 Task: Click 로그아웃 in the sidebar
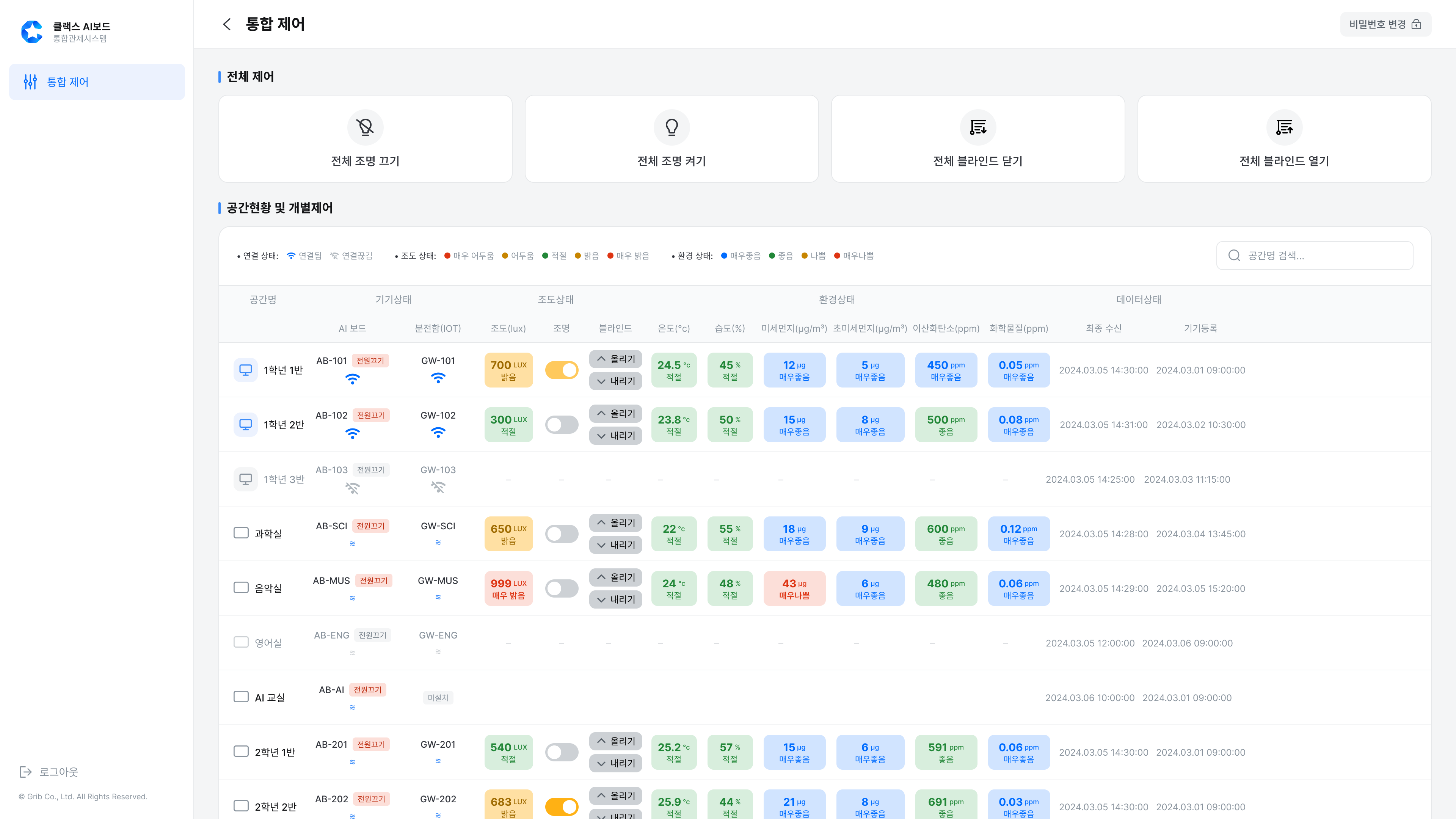click(x=49, y=772)
